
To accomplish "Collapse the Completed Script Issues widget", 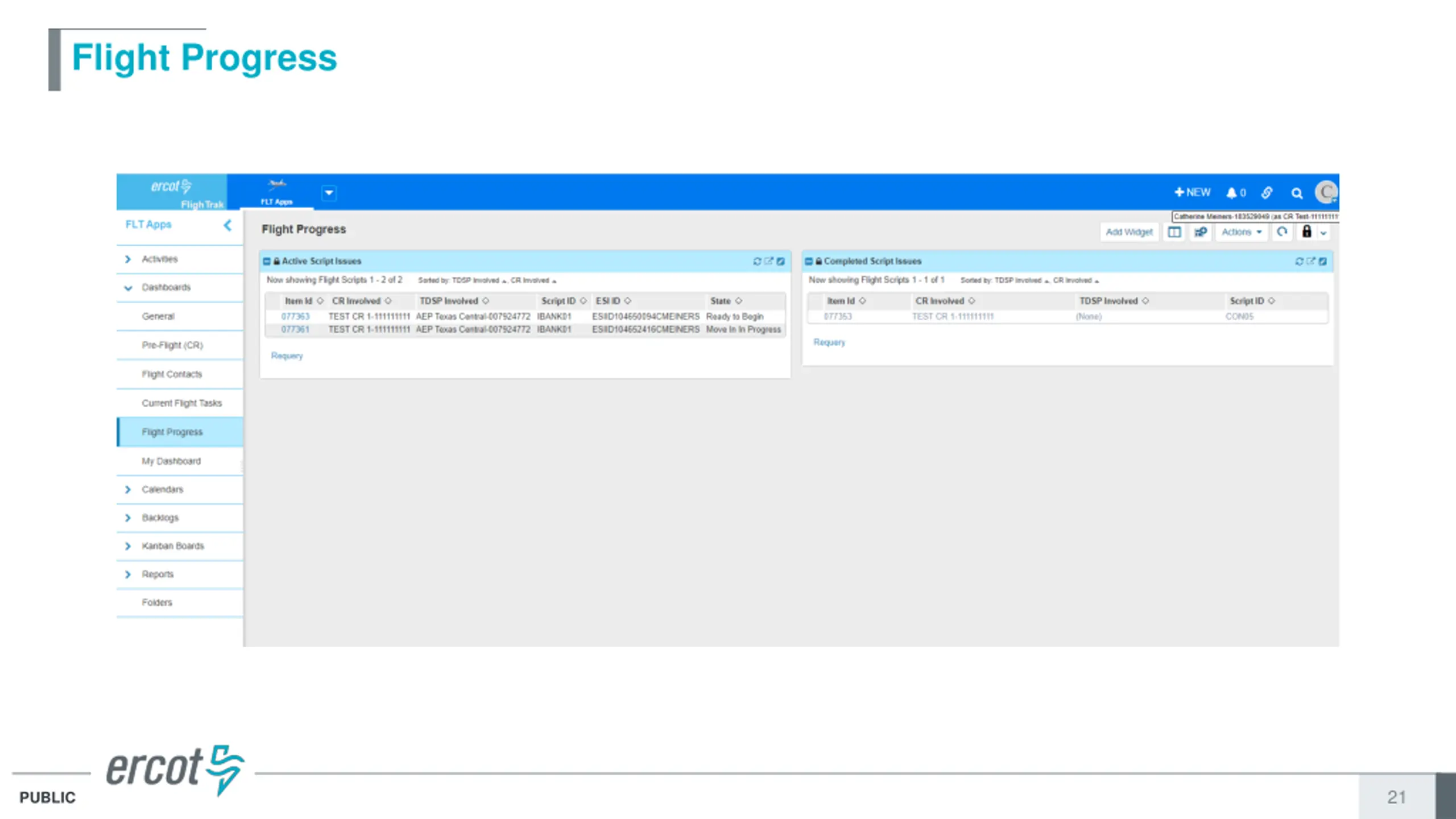I will (809, 262).
